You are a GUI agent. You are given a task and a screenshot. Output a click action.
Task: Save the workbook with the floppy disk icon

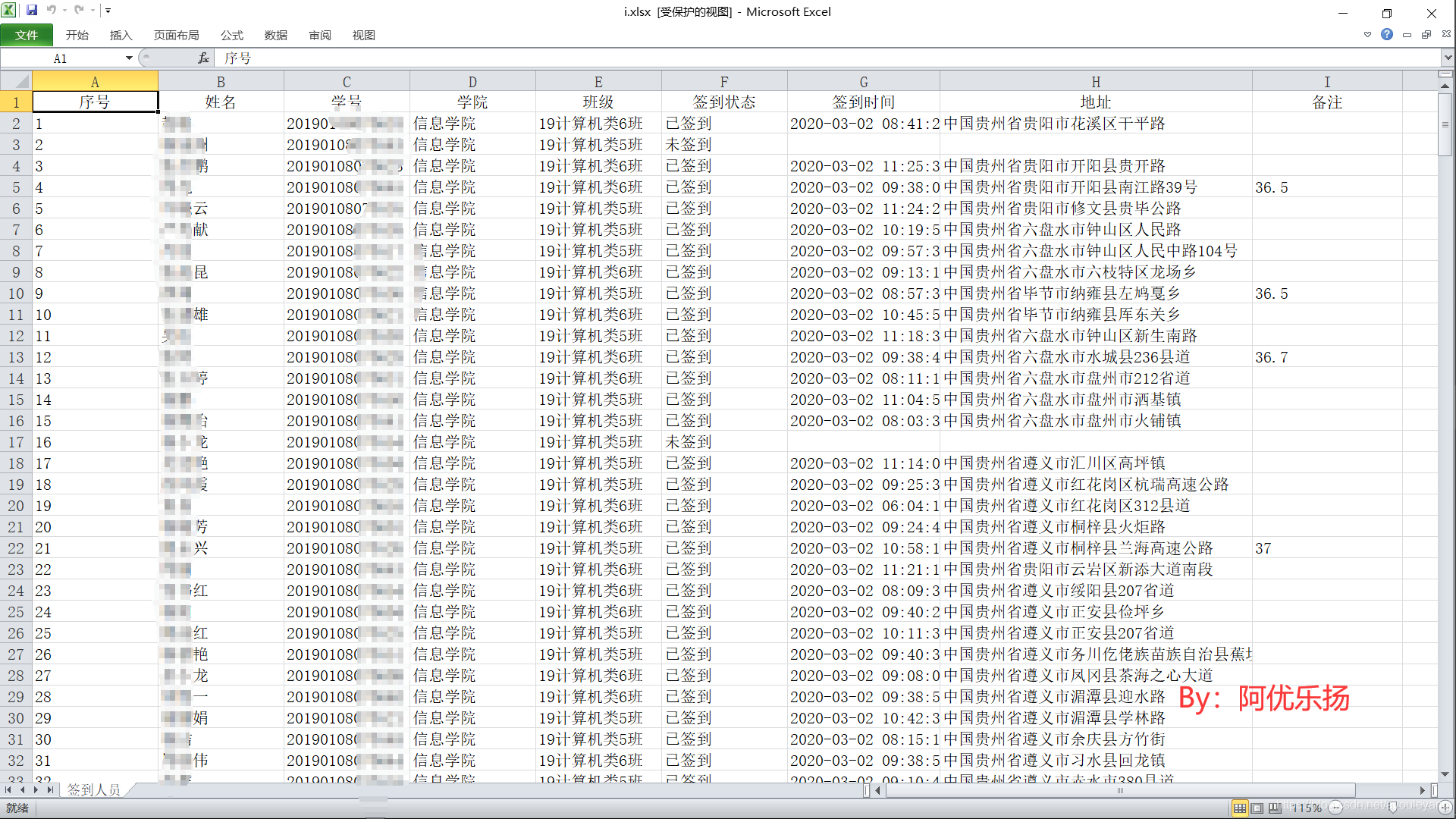[32, 11]
